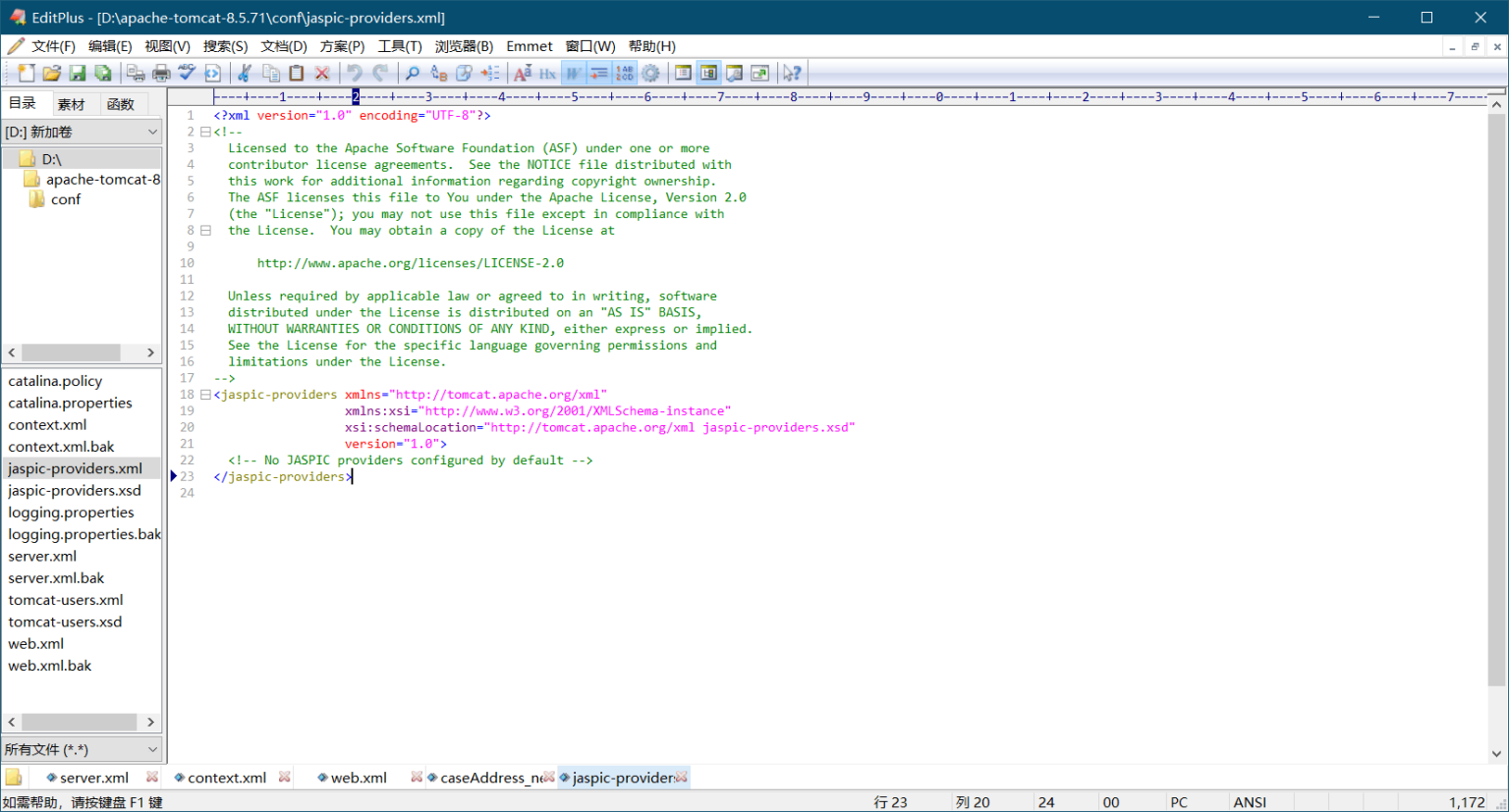This screenshot has width=1509, height=812.
Task: Open the Emmet menu
Action: click(x=530, y=45)
